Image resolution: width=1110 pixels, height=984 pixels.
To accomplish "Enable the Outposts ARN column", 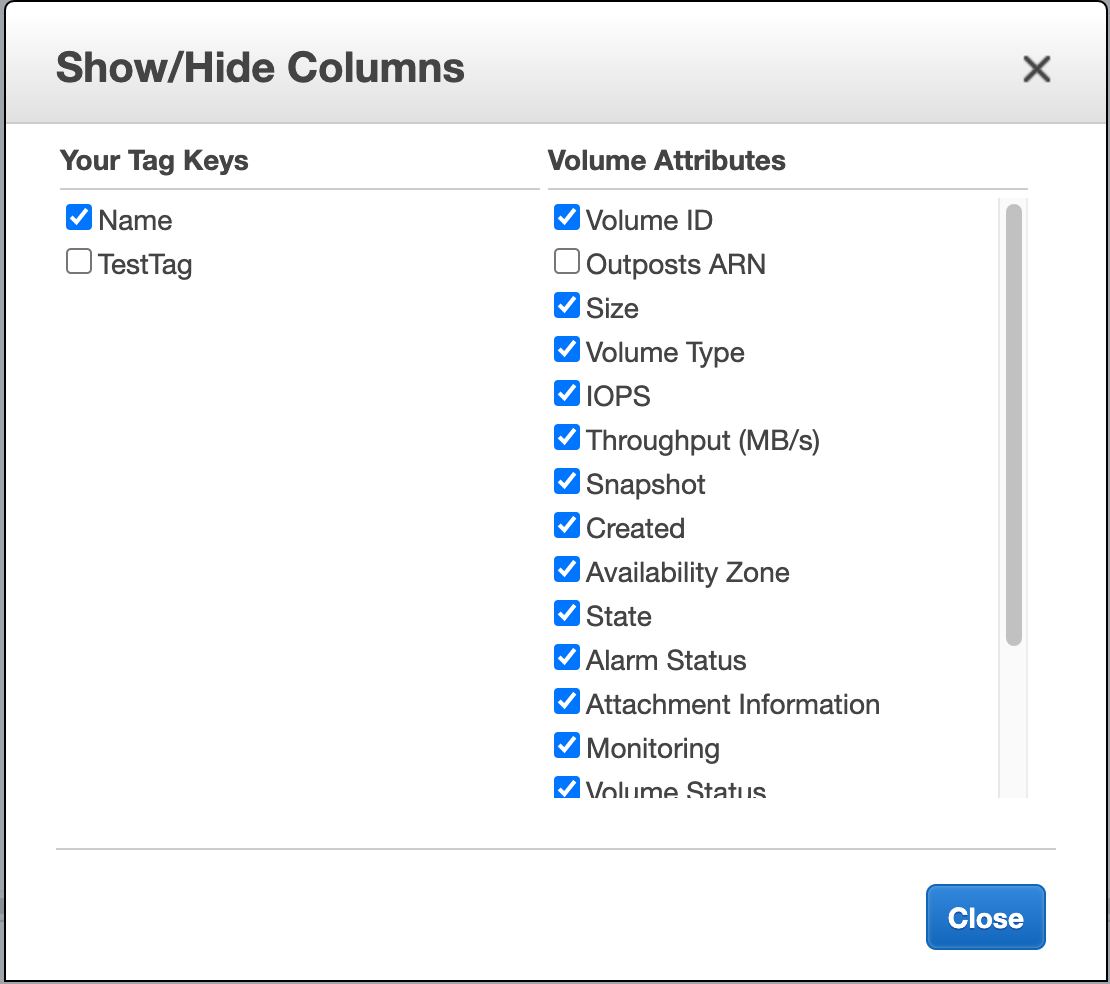I will [566, 261].
